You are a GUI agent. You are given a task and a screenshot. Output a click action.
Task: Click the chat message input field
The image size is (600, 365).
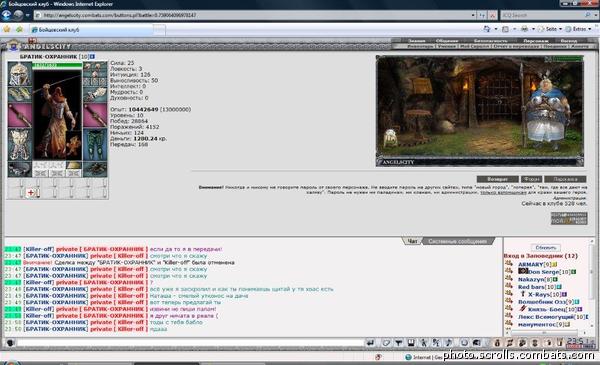(190, 343)
